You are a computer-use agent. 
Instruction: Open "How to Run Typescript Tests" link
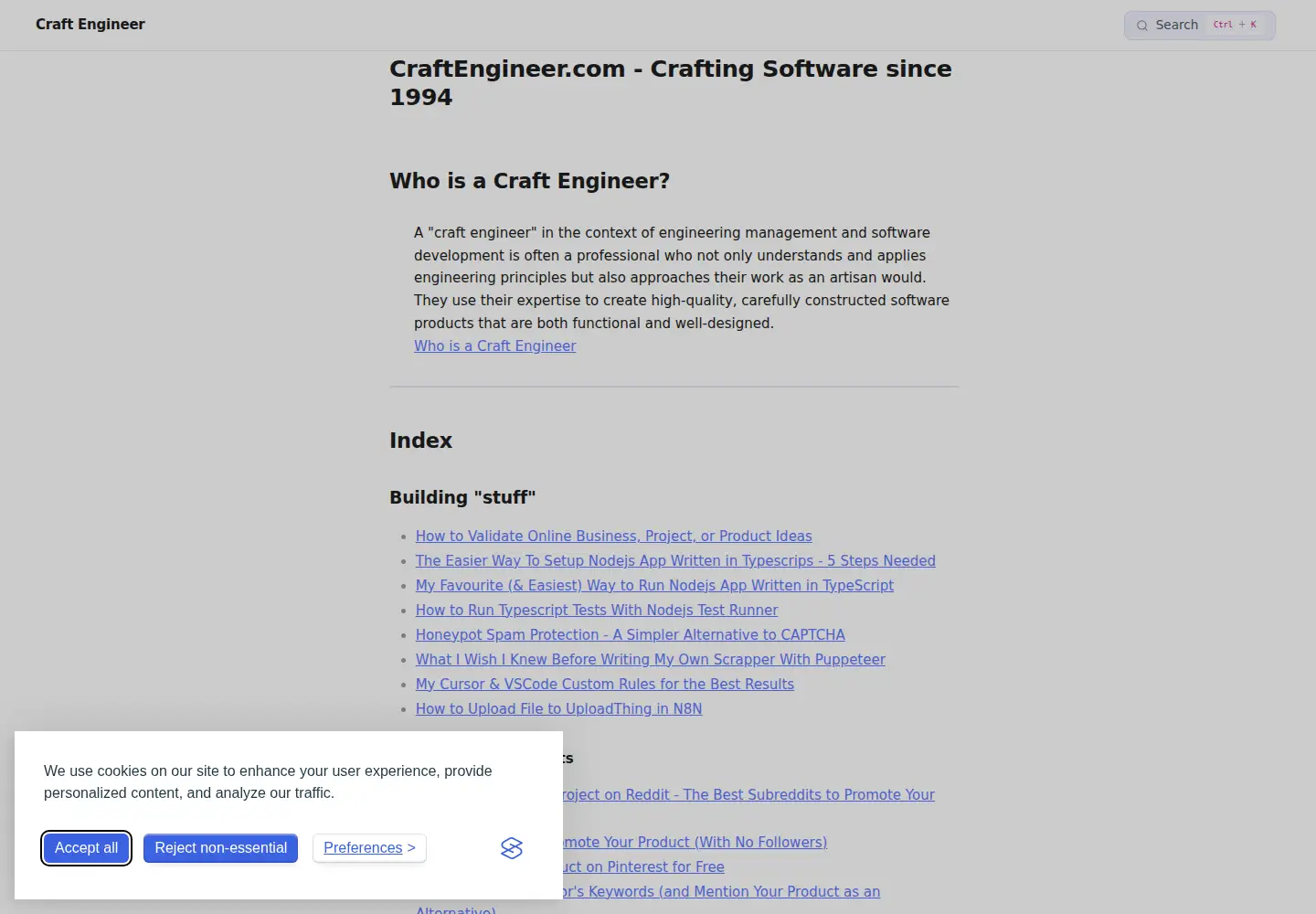click(x=597, y=611)
